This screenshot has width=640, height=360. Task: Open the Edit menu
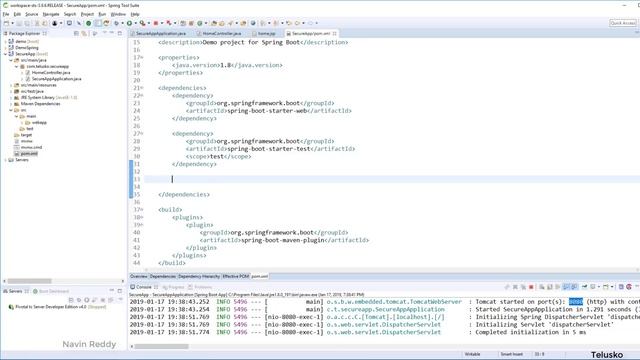[x=17, y=14]
